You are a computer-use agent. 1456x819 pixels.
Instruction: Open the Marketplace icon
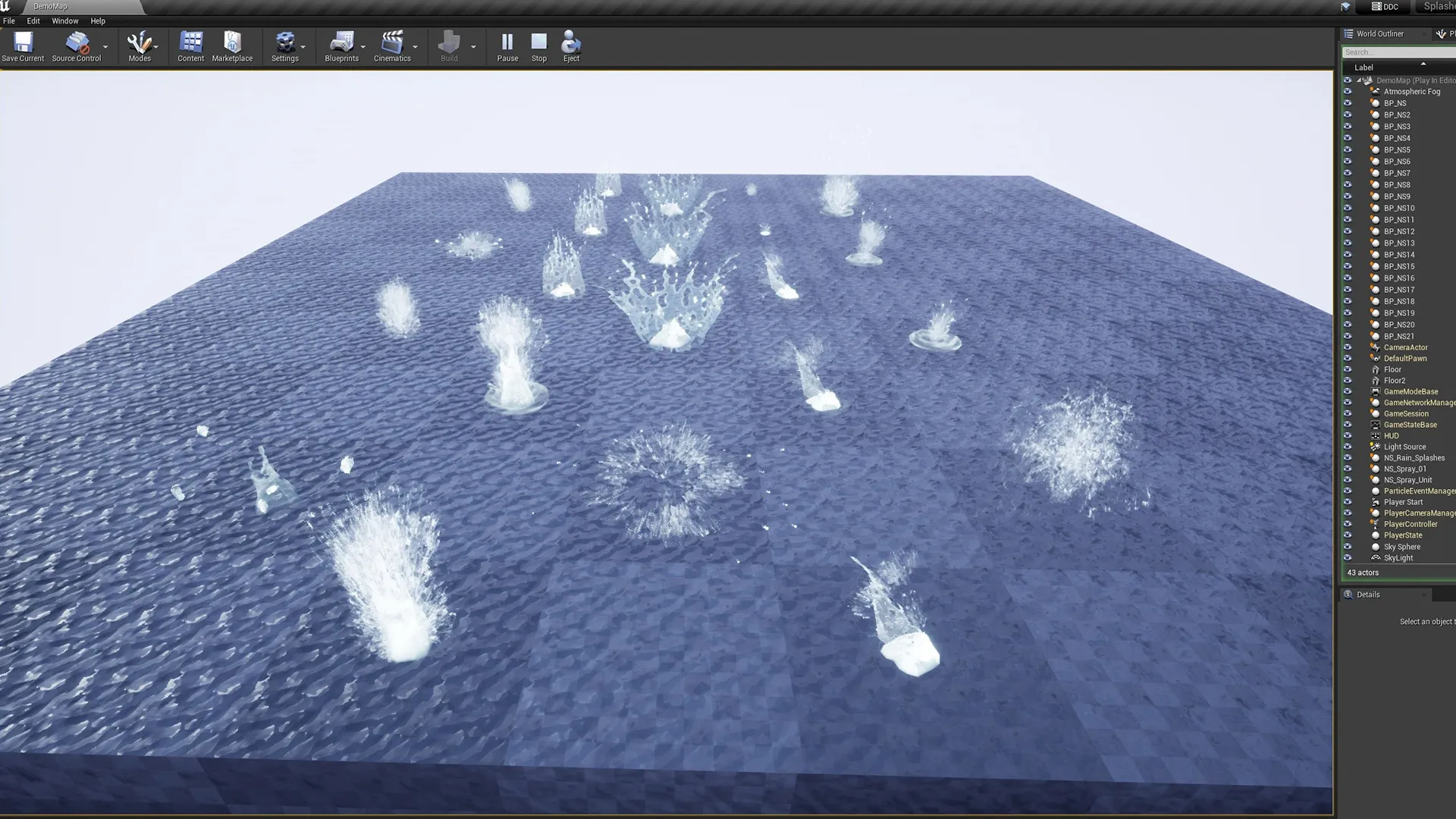232,42
